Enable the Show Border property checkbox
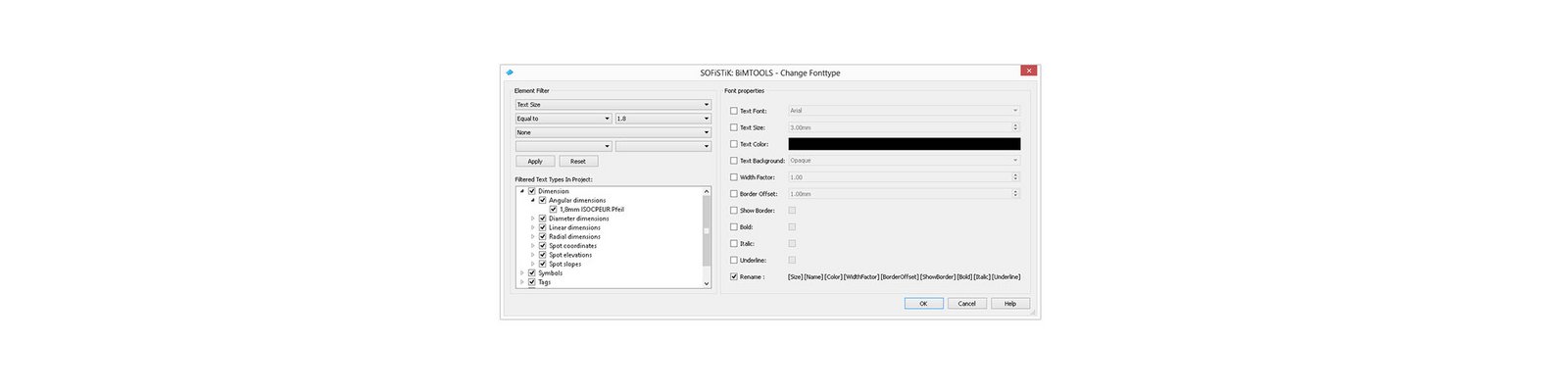 [734, 211]
